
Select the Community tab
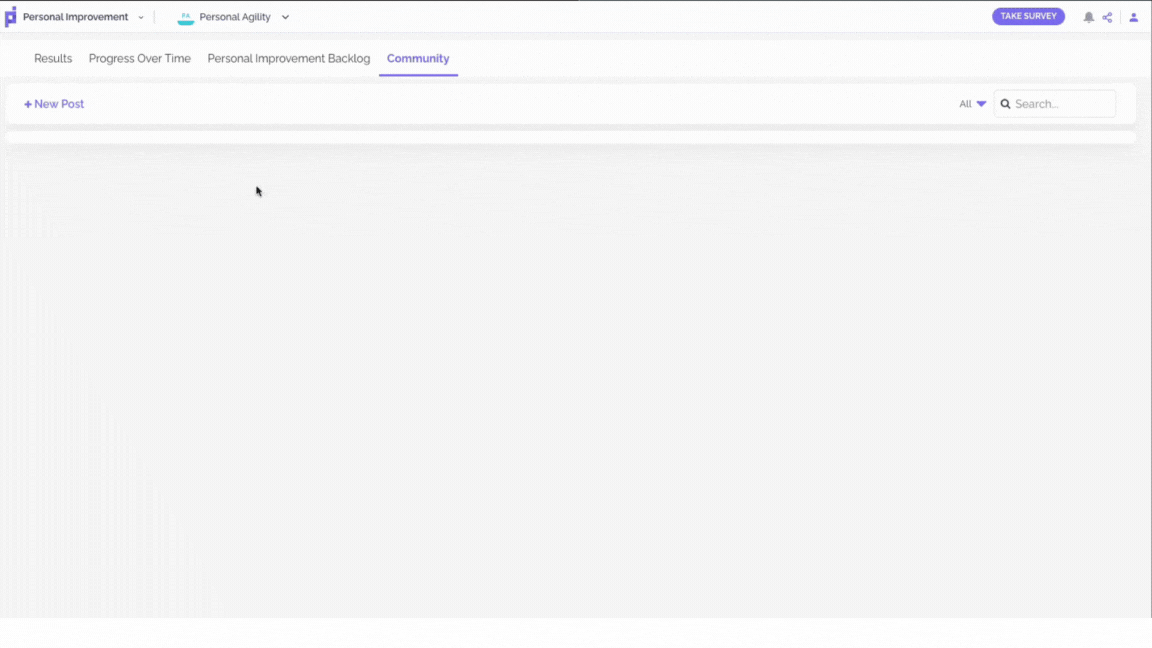(x=418, y=59)
